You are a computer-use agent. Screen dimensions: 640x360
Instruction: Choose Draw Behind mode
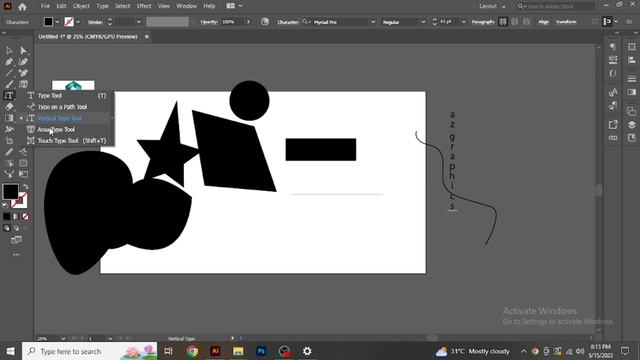tap(16, 228)
